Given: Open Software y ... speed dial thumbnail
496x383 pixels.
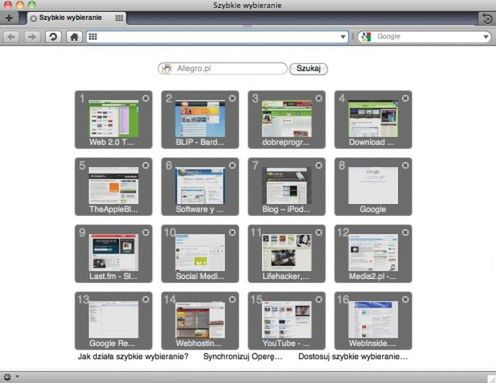Looking at the screenshot, I should [200, 187].
